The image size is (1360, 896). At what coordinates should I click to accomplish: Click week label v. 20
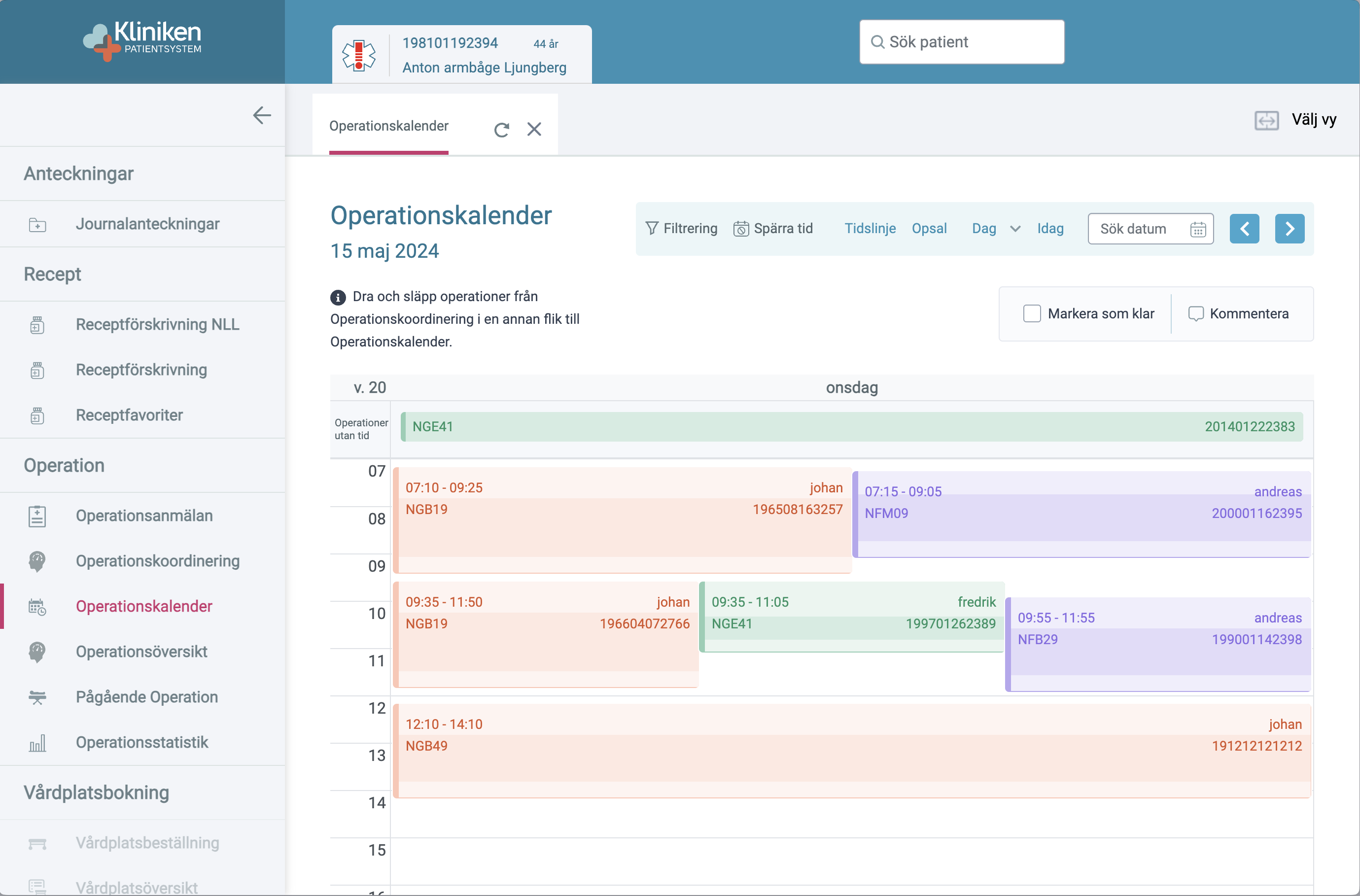(370, 387)
